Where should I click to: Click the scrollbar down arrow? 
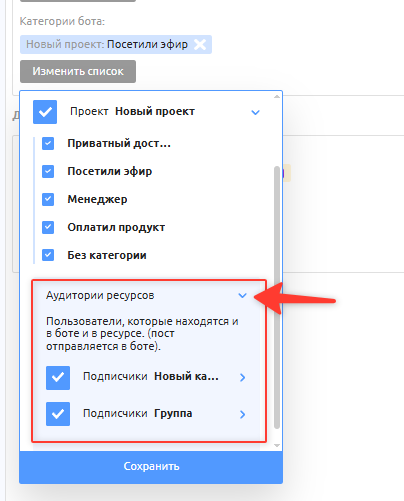pyautogui.click(x=277, y=445)
